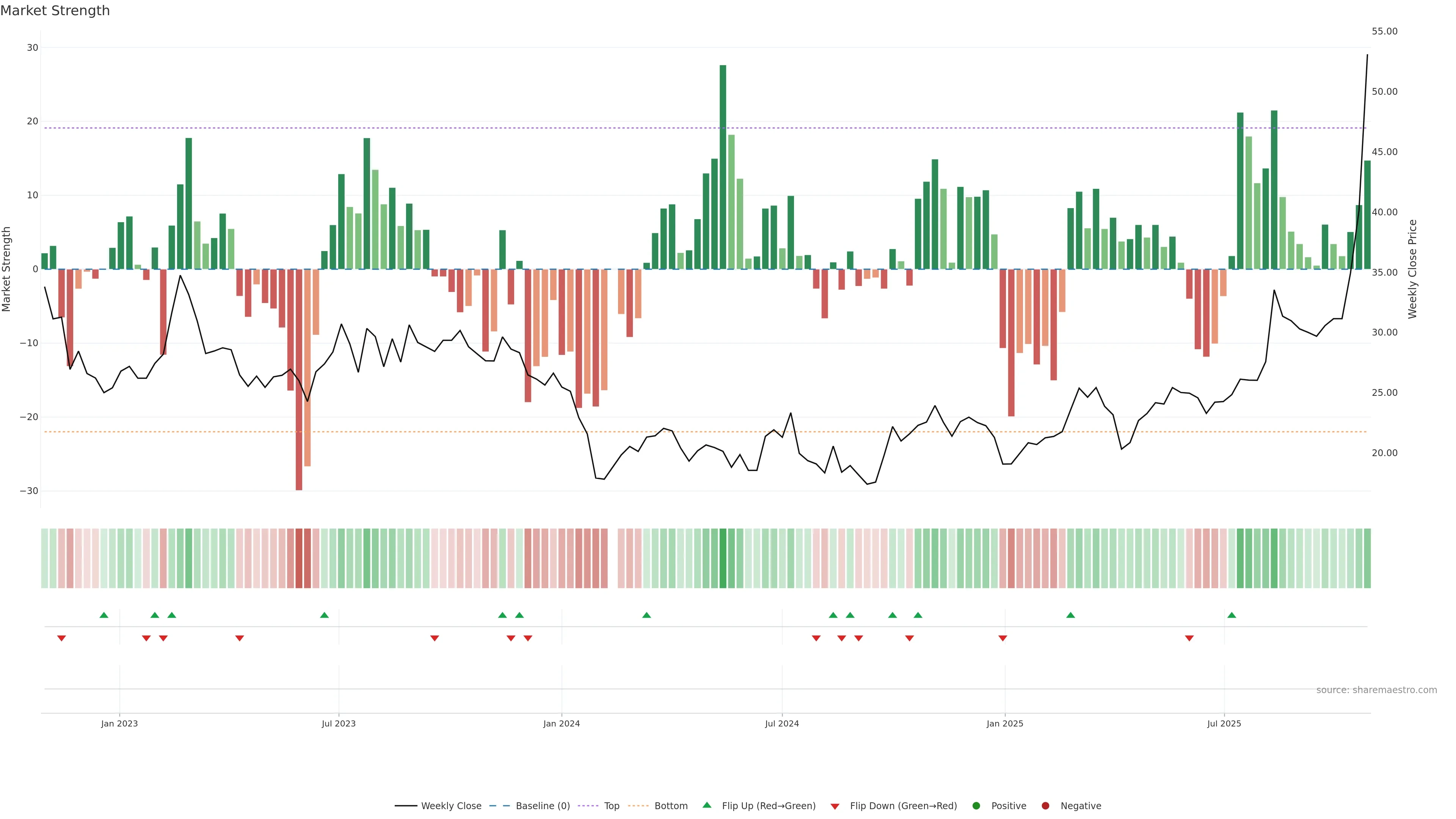Click the flip-up marker between Jan and Jul 2024

646,615
